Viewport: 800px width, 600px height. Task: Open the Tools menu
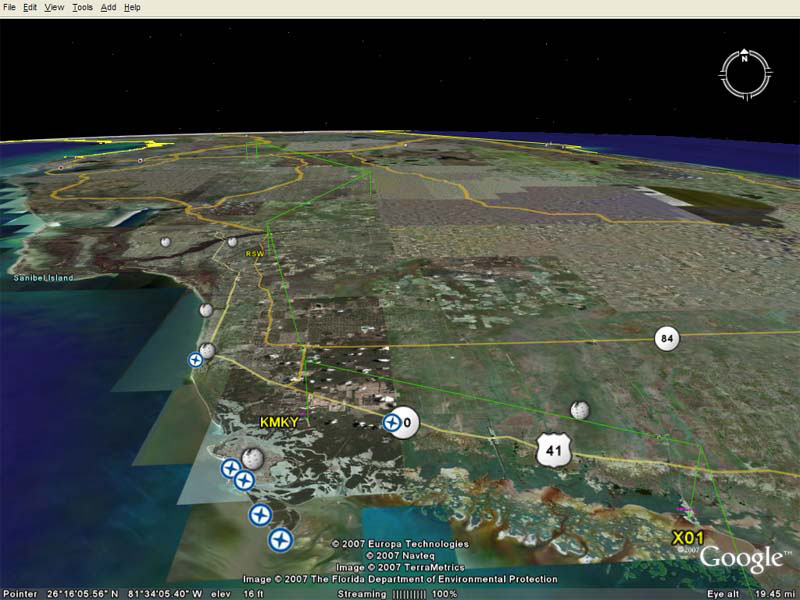pos(82,7)
